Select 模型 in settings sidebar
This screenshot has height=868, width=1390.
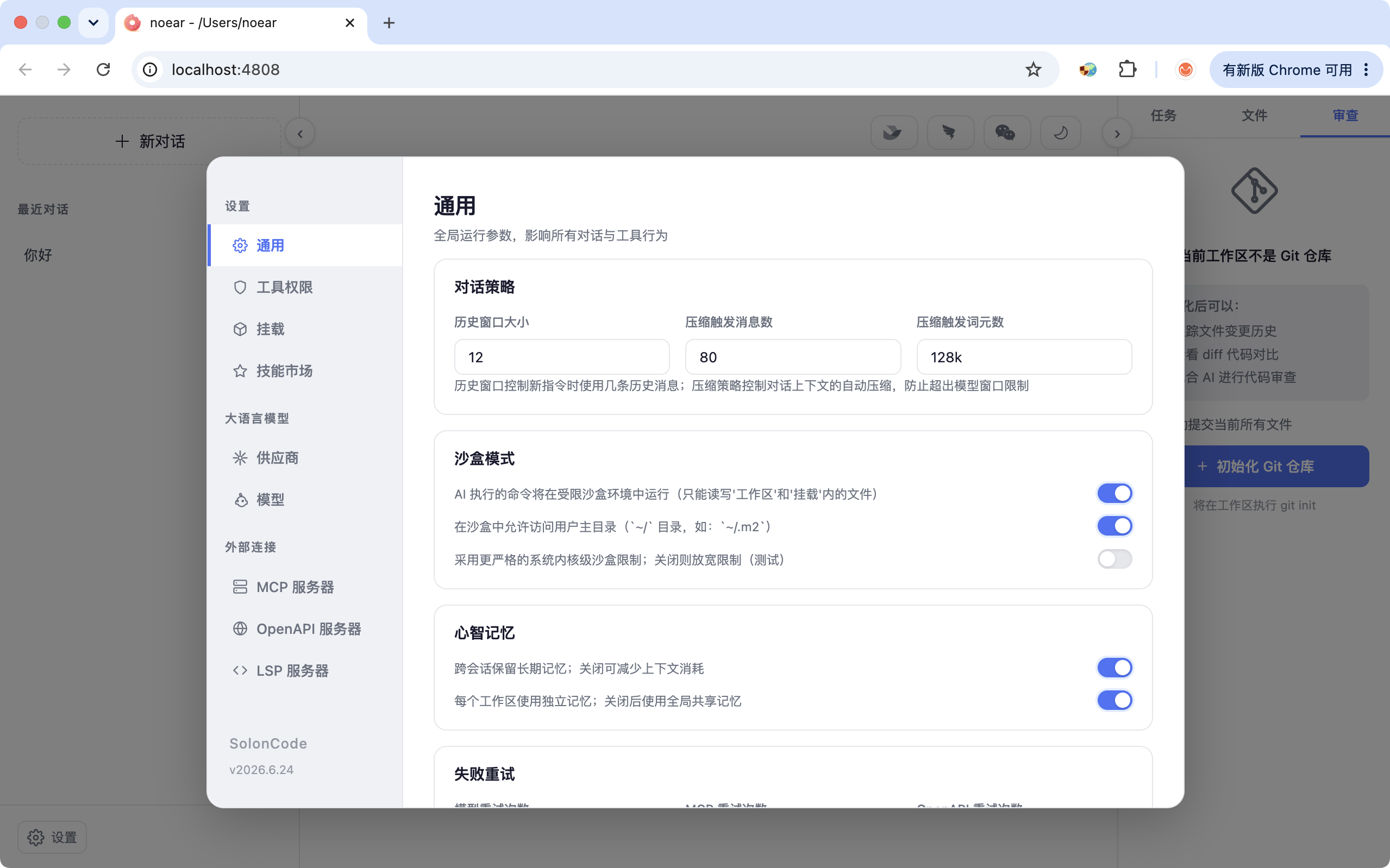coord(305,499)
